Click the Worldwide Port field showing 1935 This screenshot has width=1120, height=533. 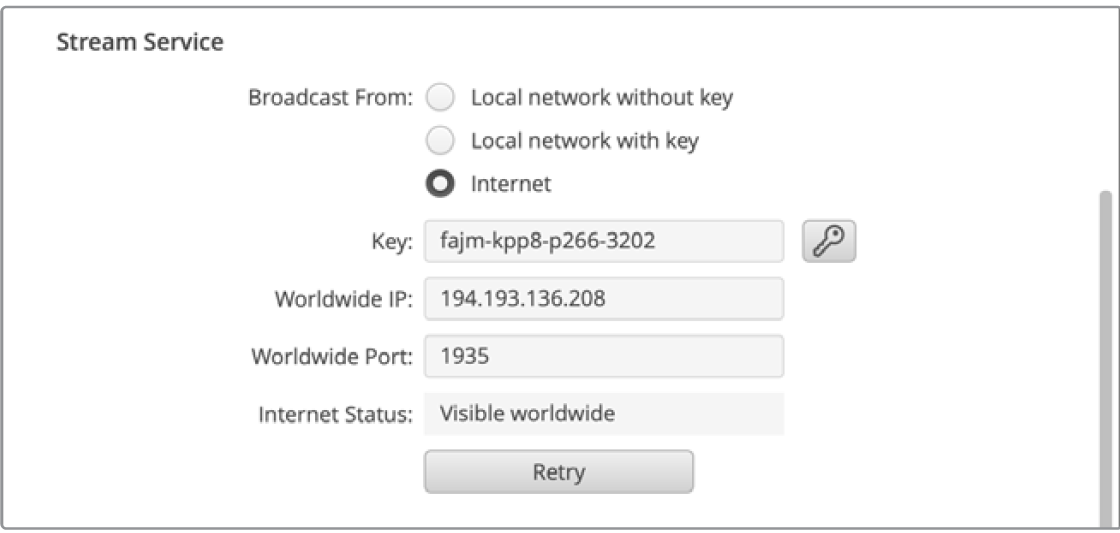pyautogui.click(x=603, y=356)
